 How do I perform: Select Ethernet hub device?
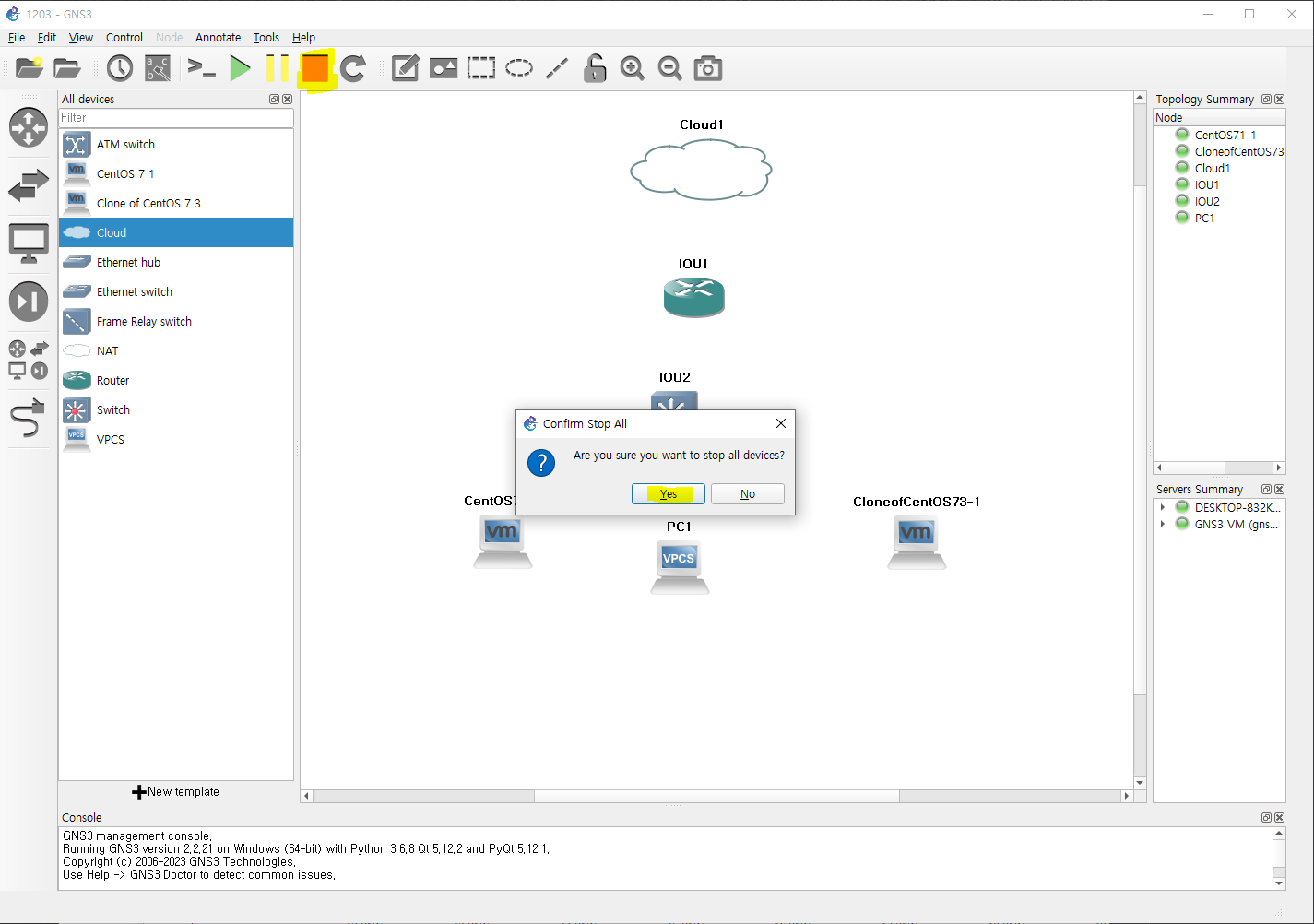pos(176,263)
